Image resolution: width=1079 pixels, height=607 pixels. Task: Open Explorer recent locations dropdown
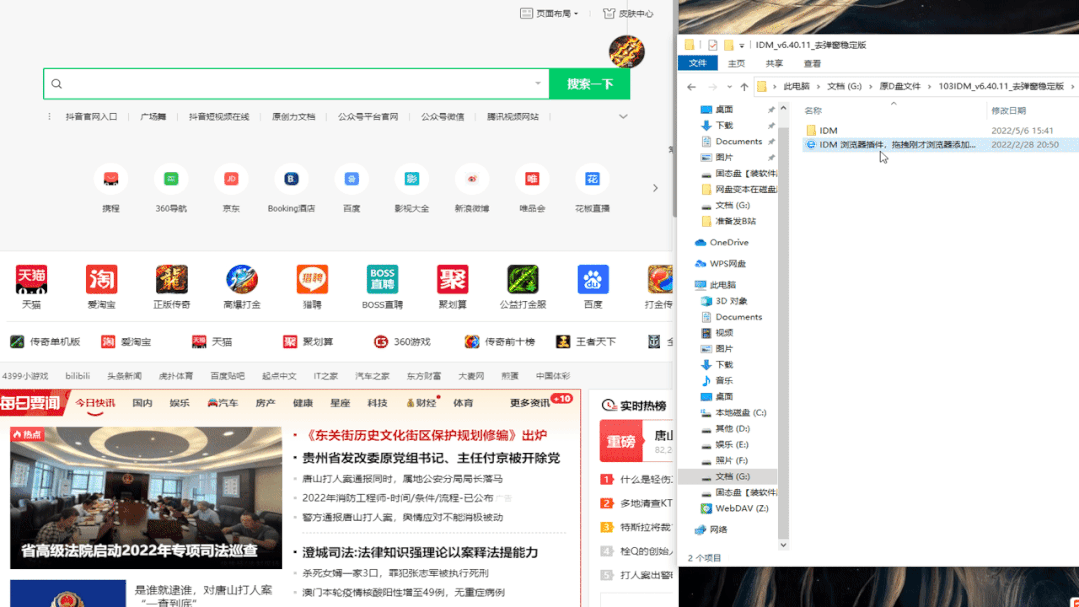point(729,87)
